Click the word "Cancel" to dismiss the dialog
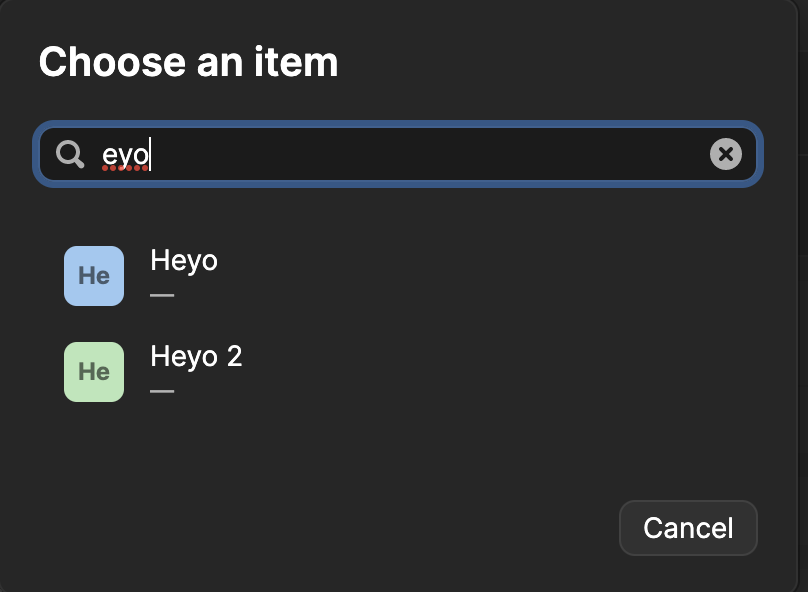 [x=688, y=528]
